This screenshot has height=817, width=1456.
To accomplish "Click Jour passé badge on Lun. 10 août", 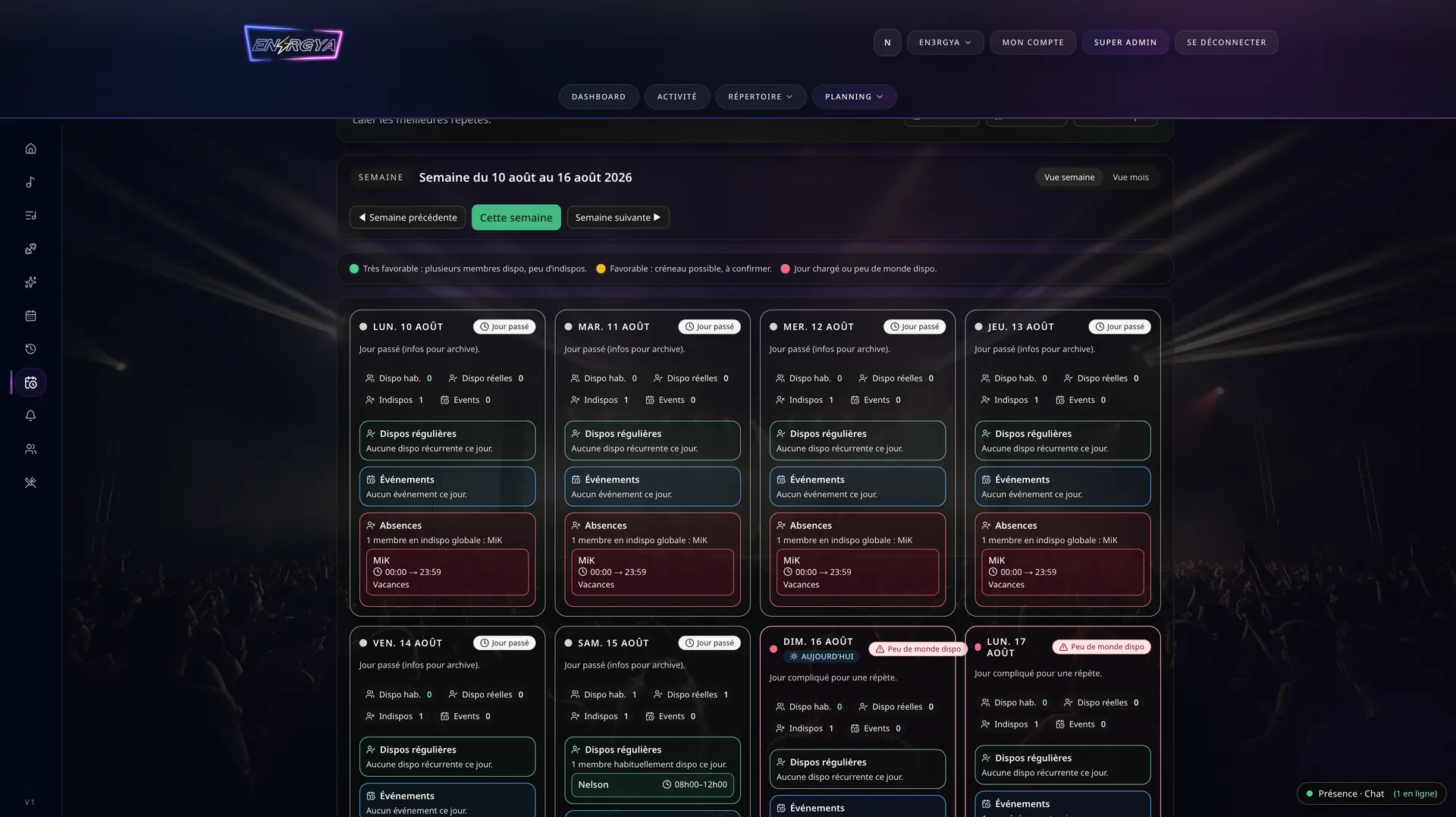I will (x=504, y=327).
